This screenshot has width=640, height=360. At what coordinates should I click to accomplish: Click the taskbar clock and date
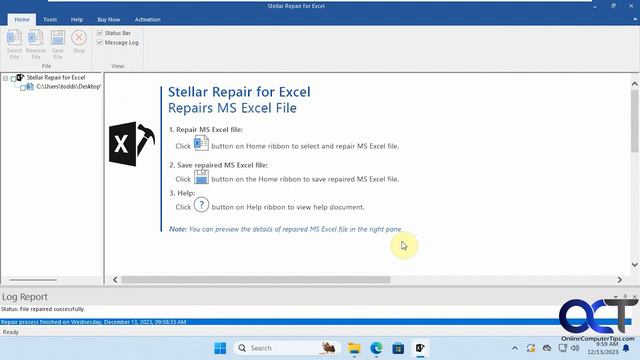click(603, 348)
